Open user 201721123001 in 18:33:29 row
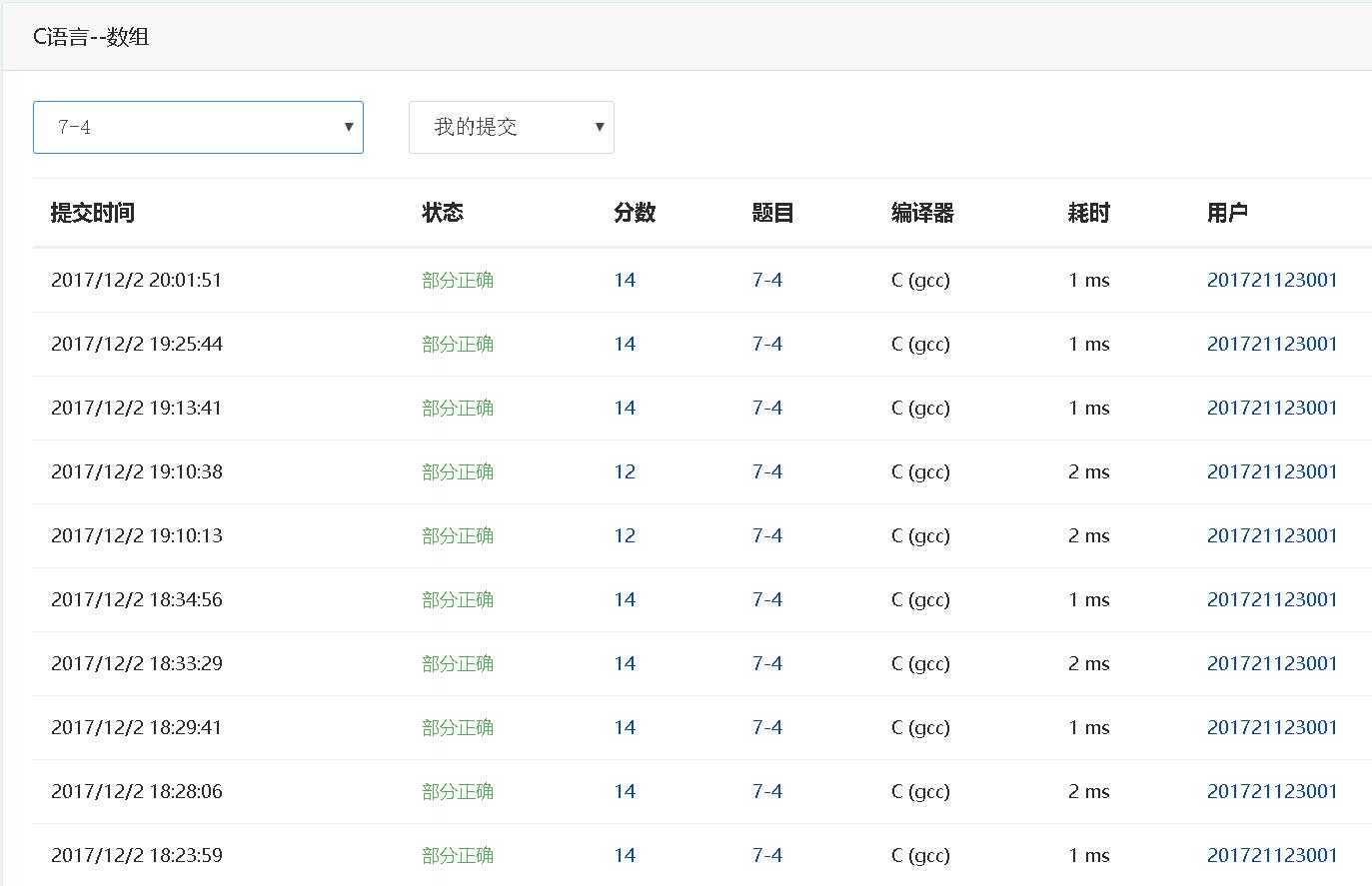Viewport: 1372px width, 886px height. pyautogui.click(x=1272, y=663)
